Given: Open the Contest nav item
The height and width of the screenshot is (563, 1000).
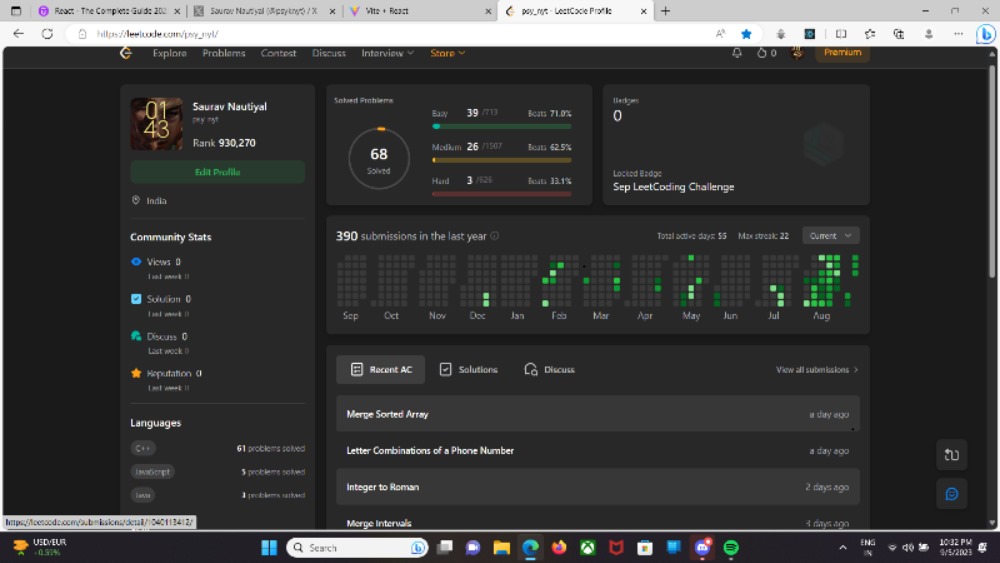Looking at the screenshot, I should pyautogui.click(x=278, y=53).
